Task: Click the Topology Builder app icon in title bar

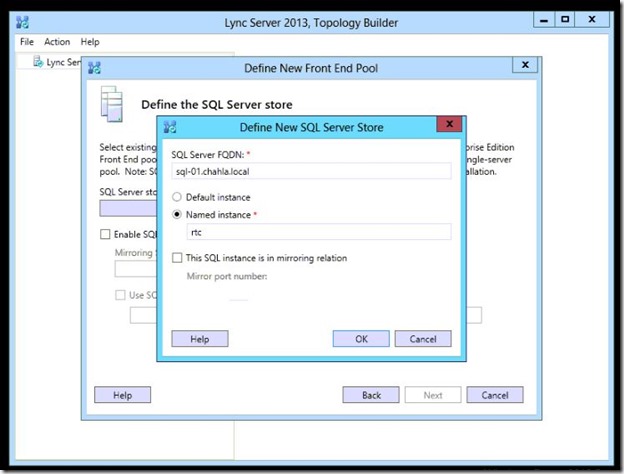Action: tap(22, 22)
